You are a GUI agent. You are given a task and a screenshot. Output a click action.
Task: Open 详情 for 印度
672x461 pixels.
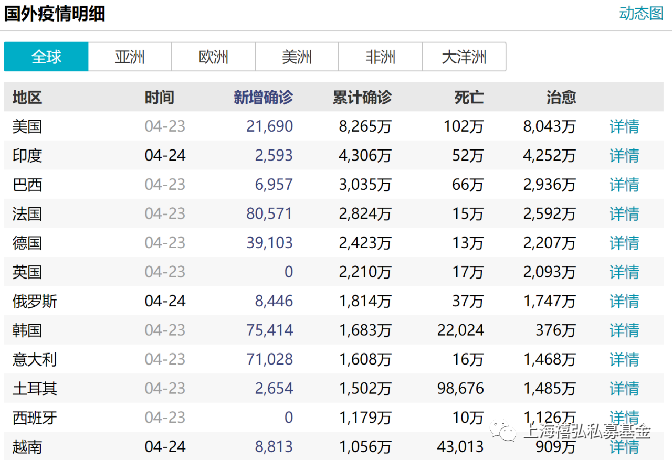coord(624,156)
